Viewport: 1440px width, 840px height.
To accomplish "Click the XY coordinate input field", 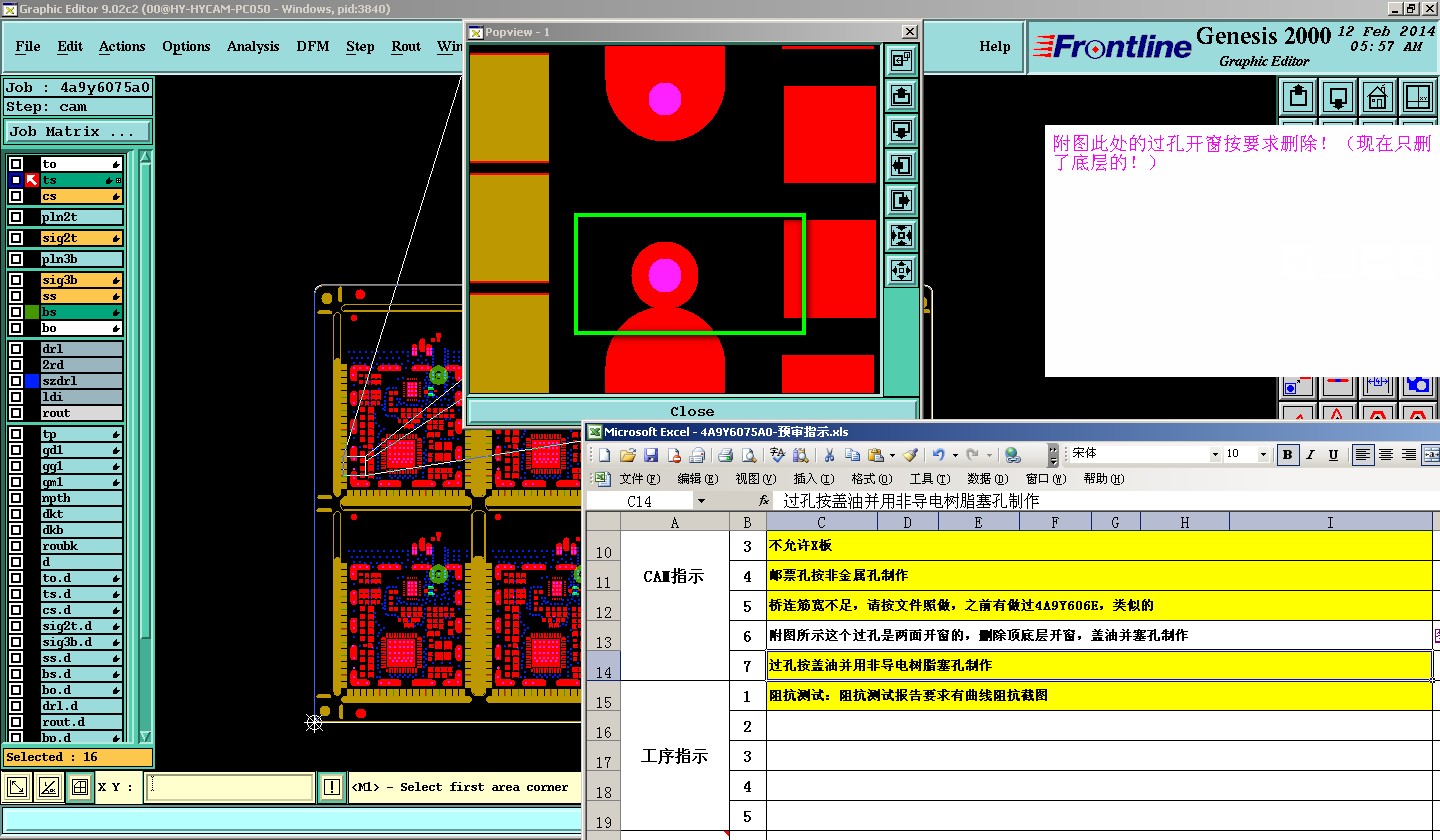I will point(230,787).
